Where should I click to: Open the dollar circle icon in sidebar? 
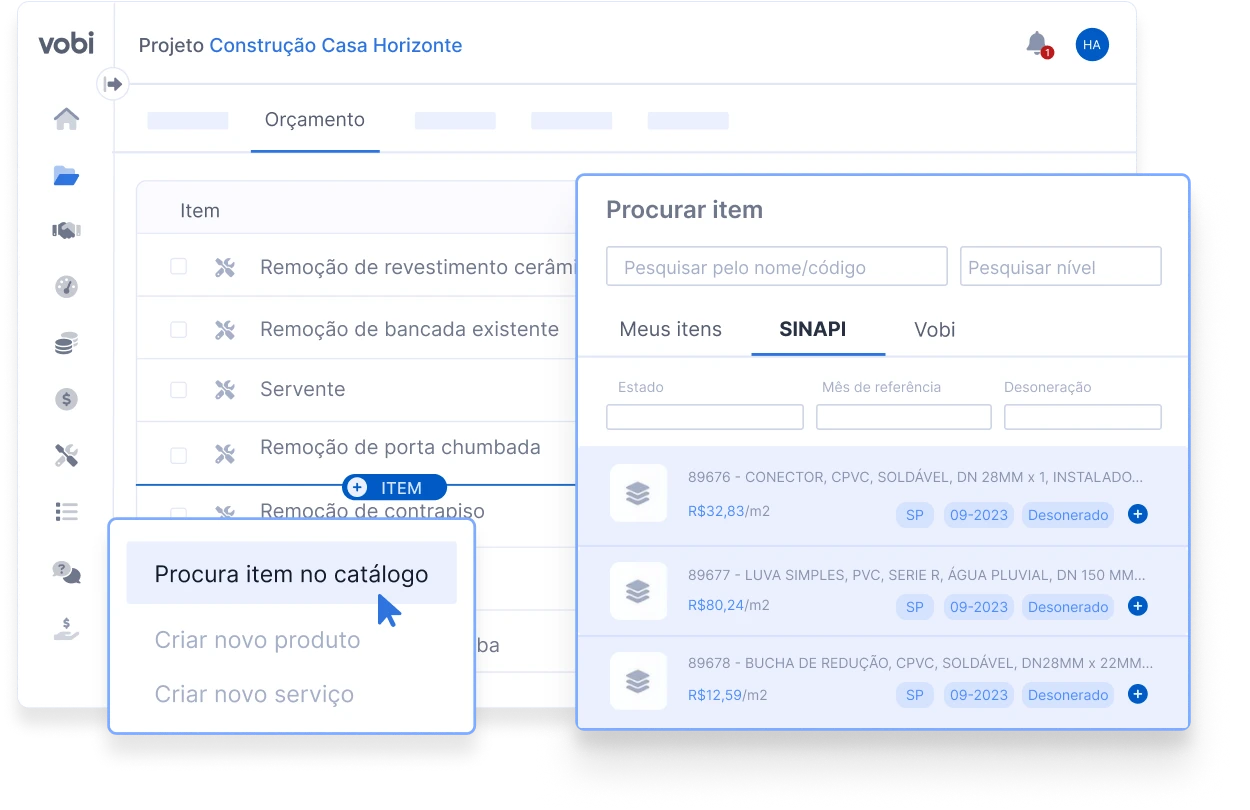coord(66,399)
